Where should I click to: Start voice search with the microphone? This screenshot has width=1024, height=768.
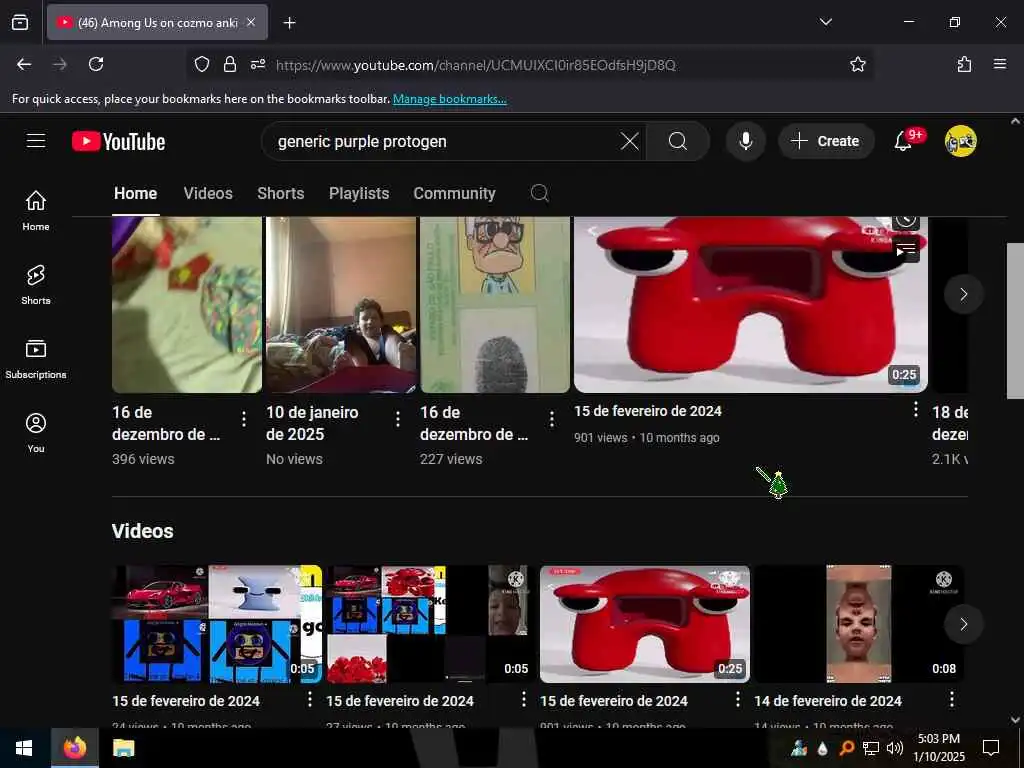coord(745,141)
